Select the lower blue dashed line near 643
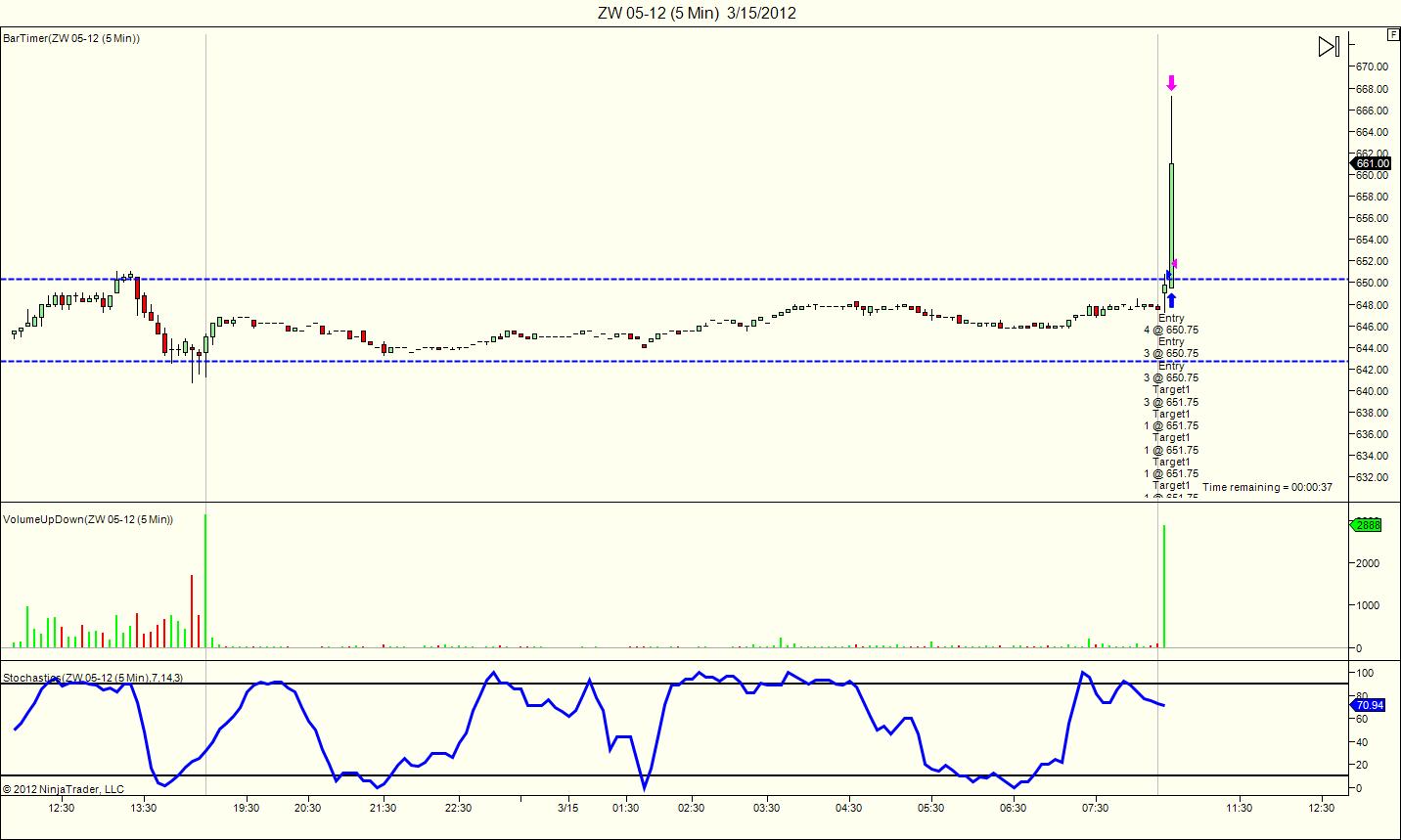This screenshot has width=1401, height=840. pyautogui.click(x=673, y=362)
